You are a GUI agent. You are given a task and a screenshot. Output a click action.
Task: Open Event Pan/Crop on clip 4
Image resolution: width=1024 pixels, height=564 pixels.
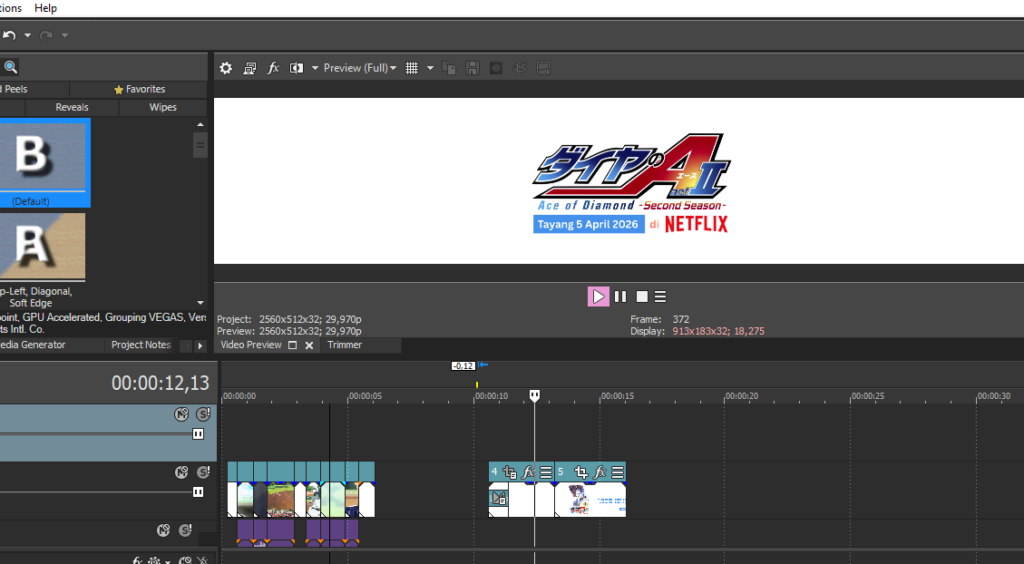coord(510,472)
